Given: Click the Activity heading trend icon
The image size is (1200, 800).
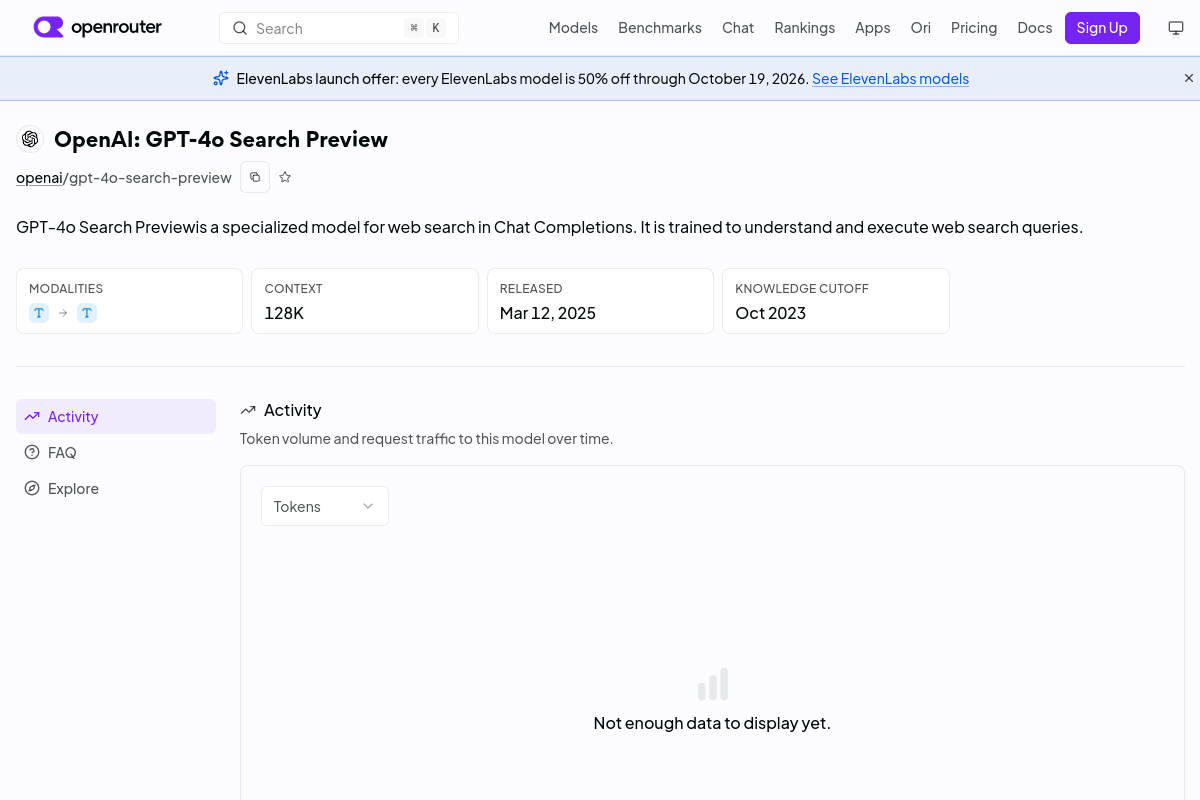Looking at the screenshot, I should tap(248, 410).
